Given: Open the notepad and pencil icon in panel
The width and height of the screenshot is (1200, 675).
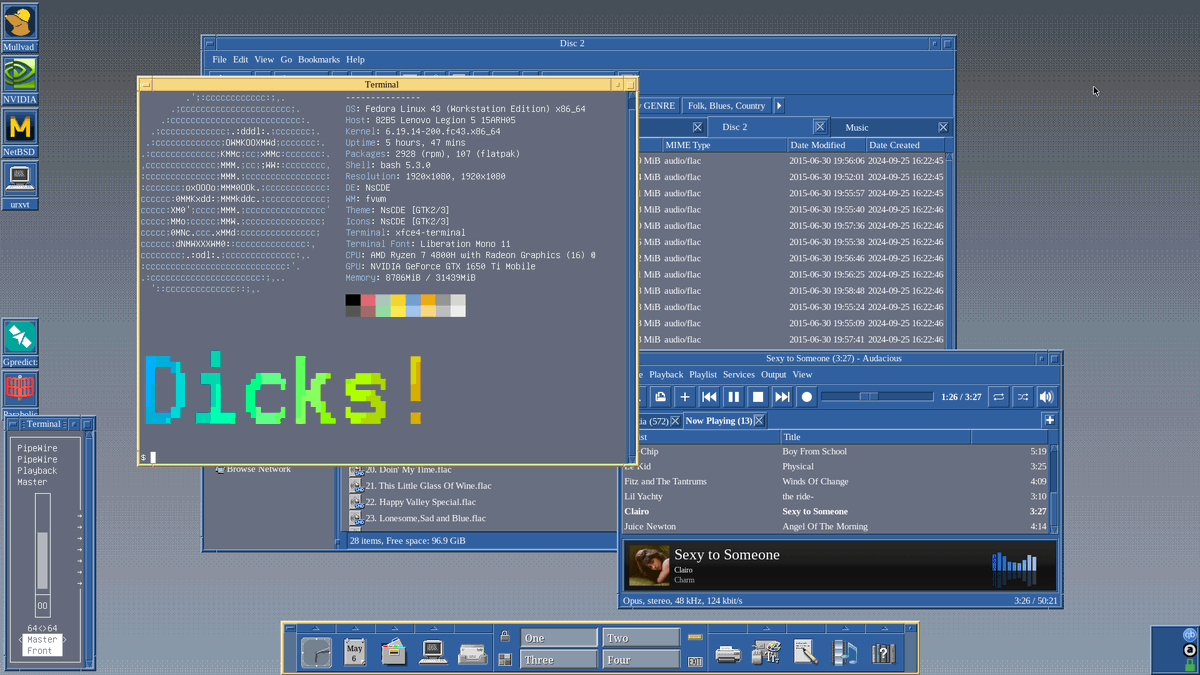Looking at the screenshot, I should click(x=805, y=653).
